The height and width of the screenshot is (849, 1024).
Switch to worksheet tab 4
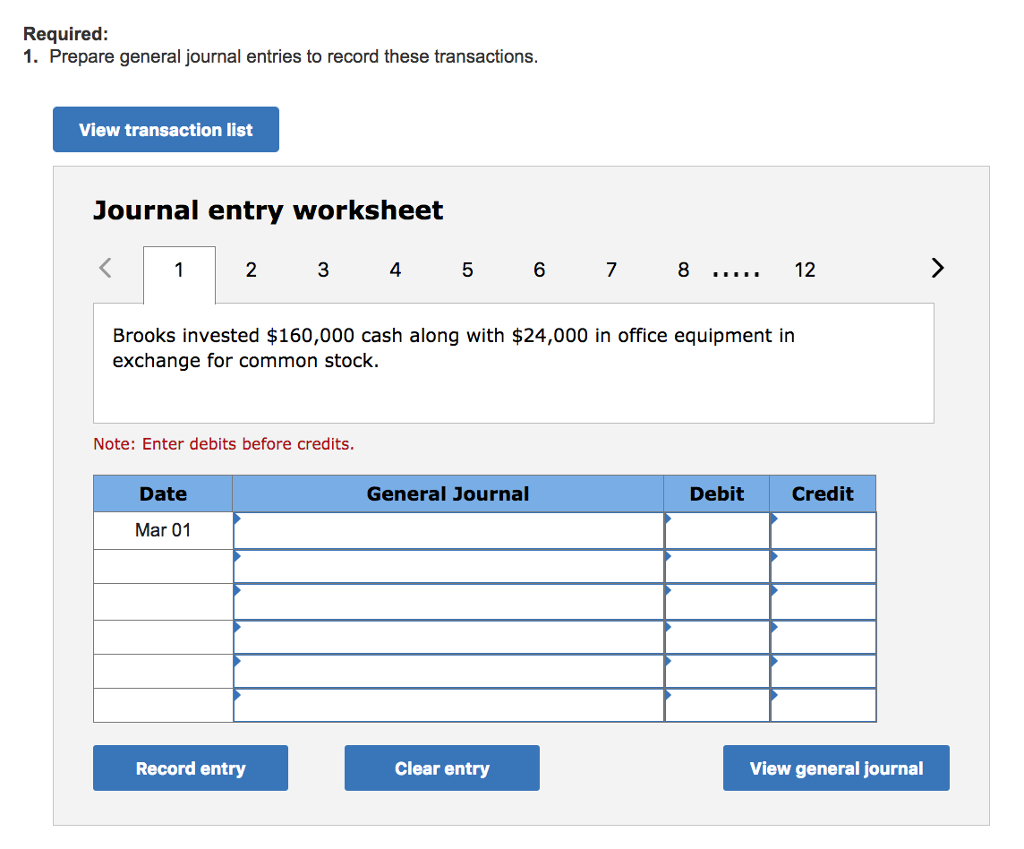395,270
